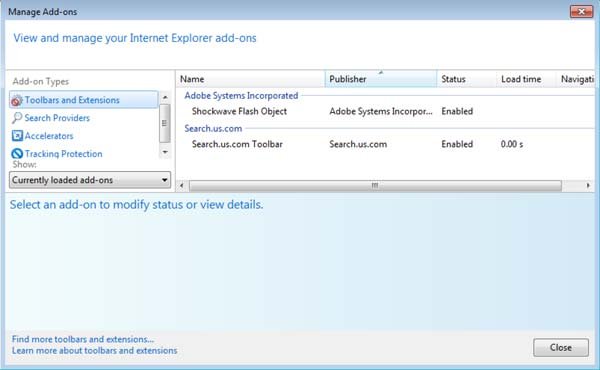Image resolution: width=600 pixels, height=370 pixels.
Task: Click the Status column header
Action: pyautogui.click(x=466, y=79)
